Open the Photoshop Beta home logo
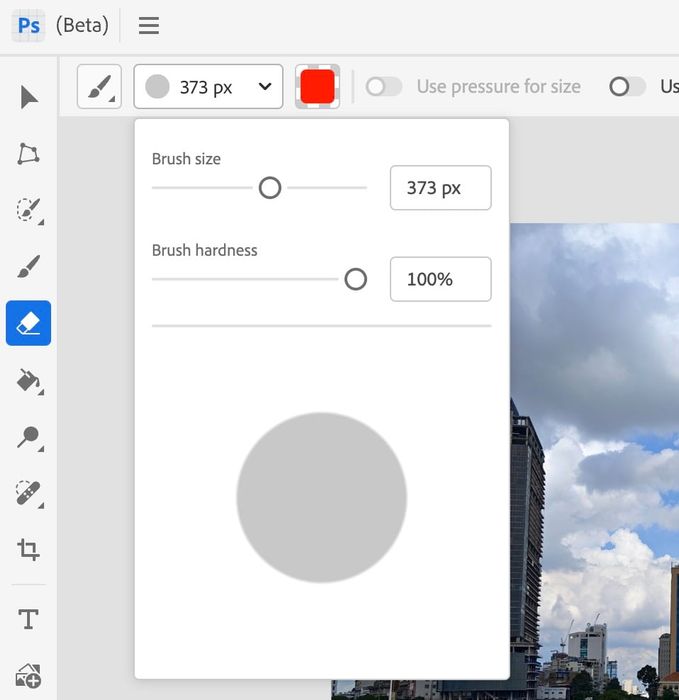 point(29,25)
